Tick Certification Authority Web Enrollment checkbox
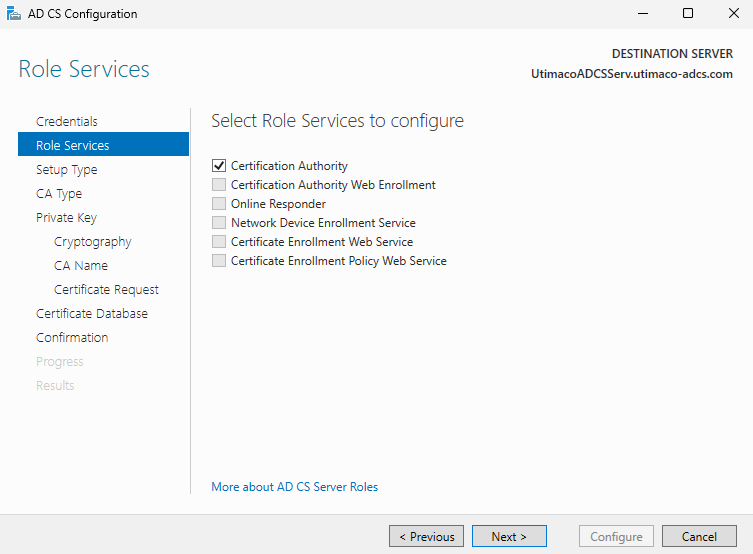The image size is (753, 554). [219, 185]
